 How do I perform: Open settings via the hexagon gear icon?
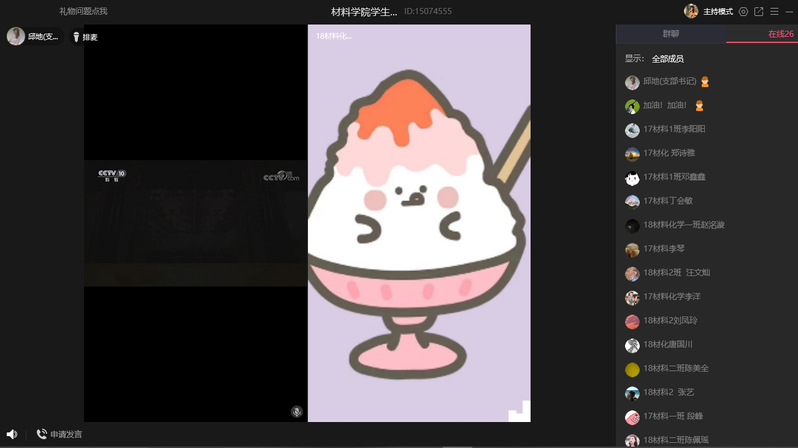pos(743,12)
